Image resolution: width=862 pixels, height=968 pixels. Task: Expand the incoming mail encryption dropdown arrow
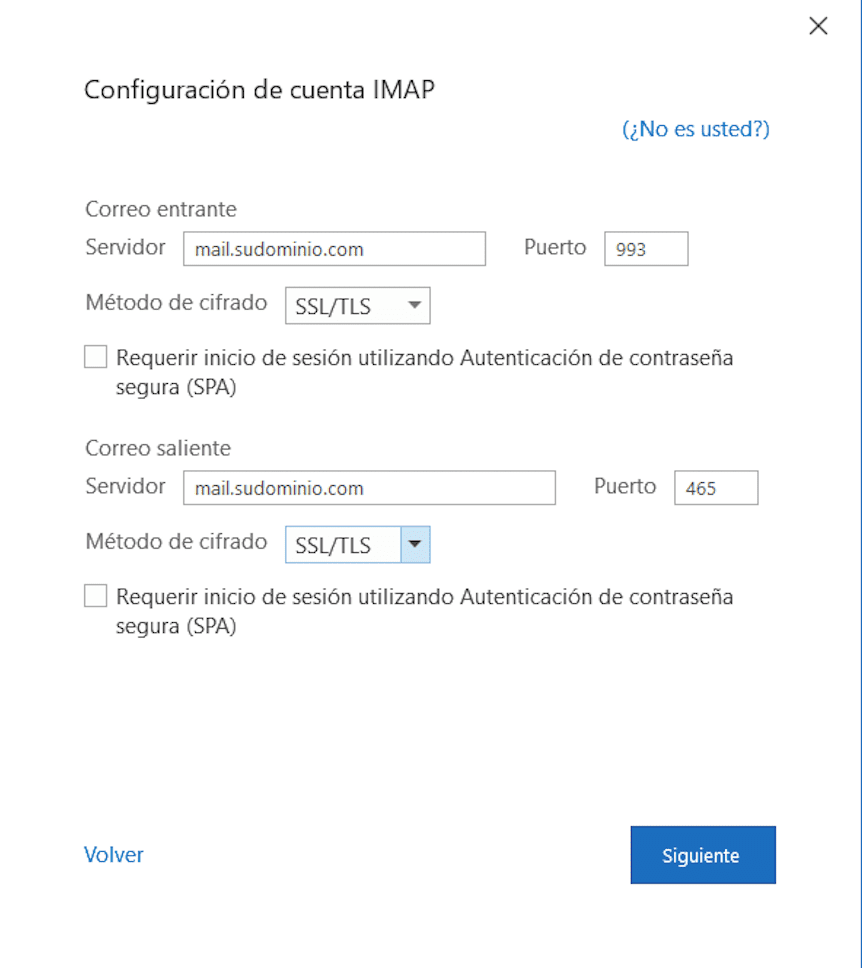415,306
